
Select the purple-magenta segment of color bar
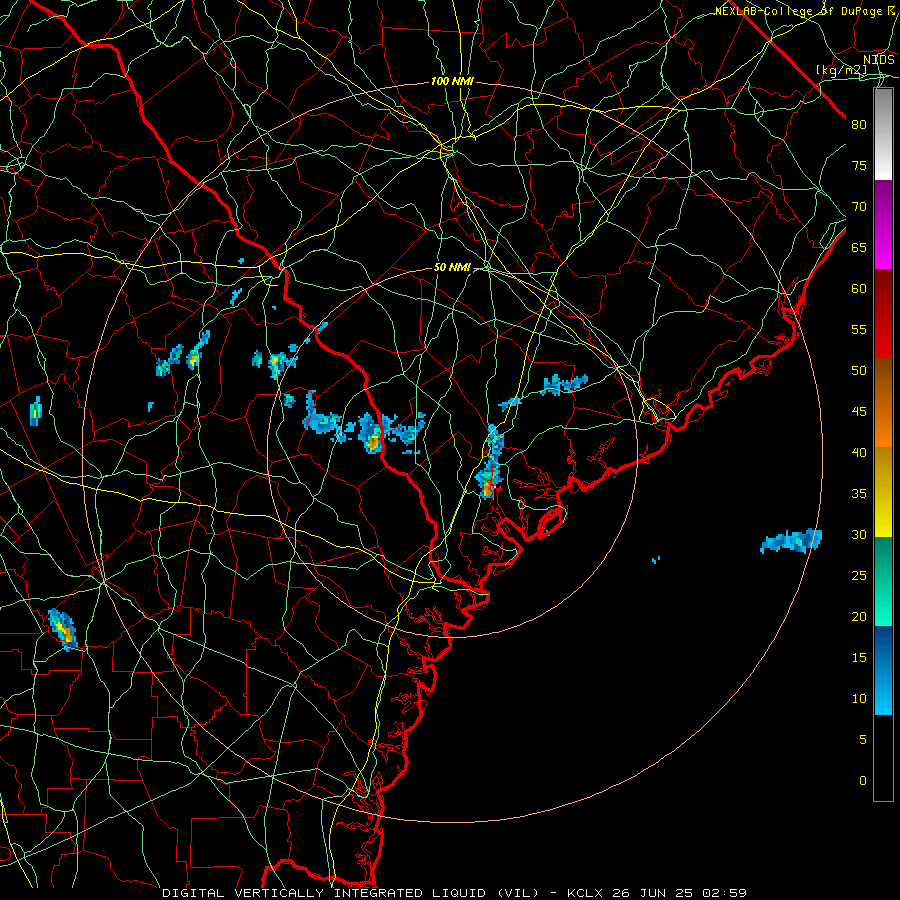click(883, 224)
